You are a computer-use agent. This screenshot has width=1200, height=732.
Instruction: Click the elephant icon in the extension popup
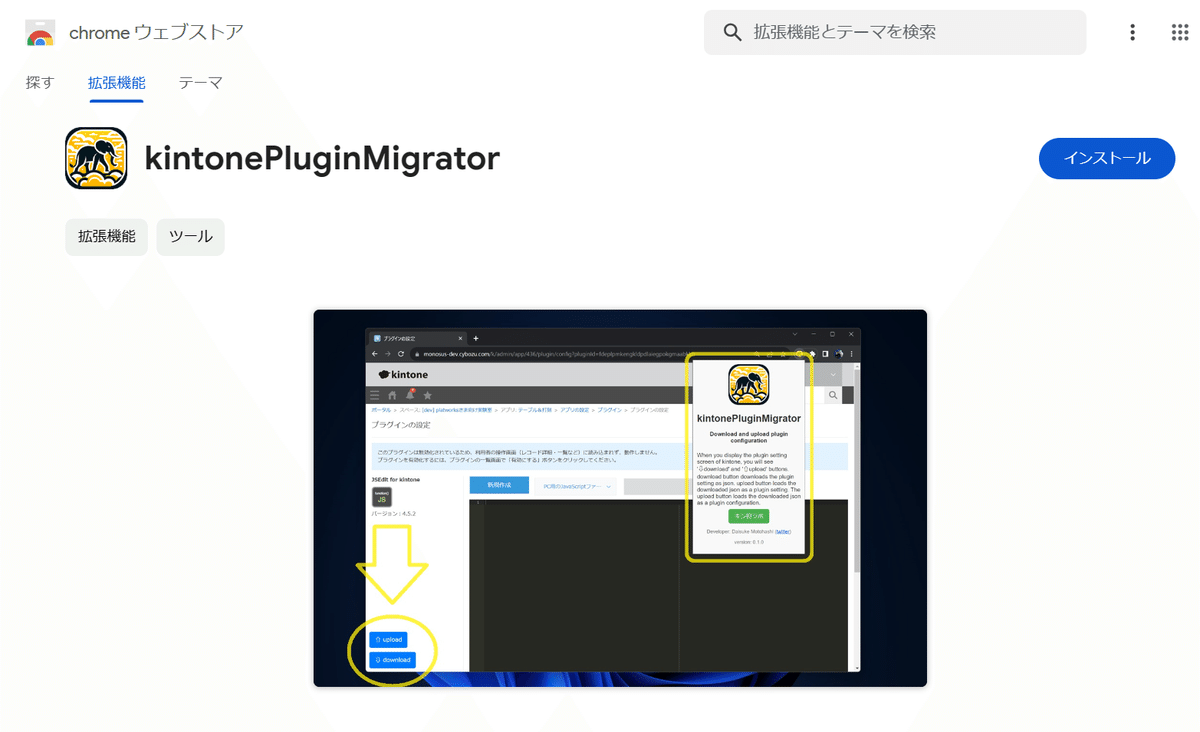tap(748, 385)
